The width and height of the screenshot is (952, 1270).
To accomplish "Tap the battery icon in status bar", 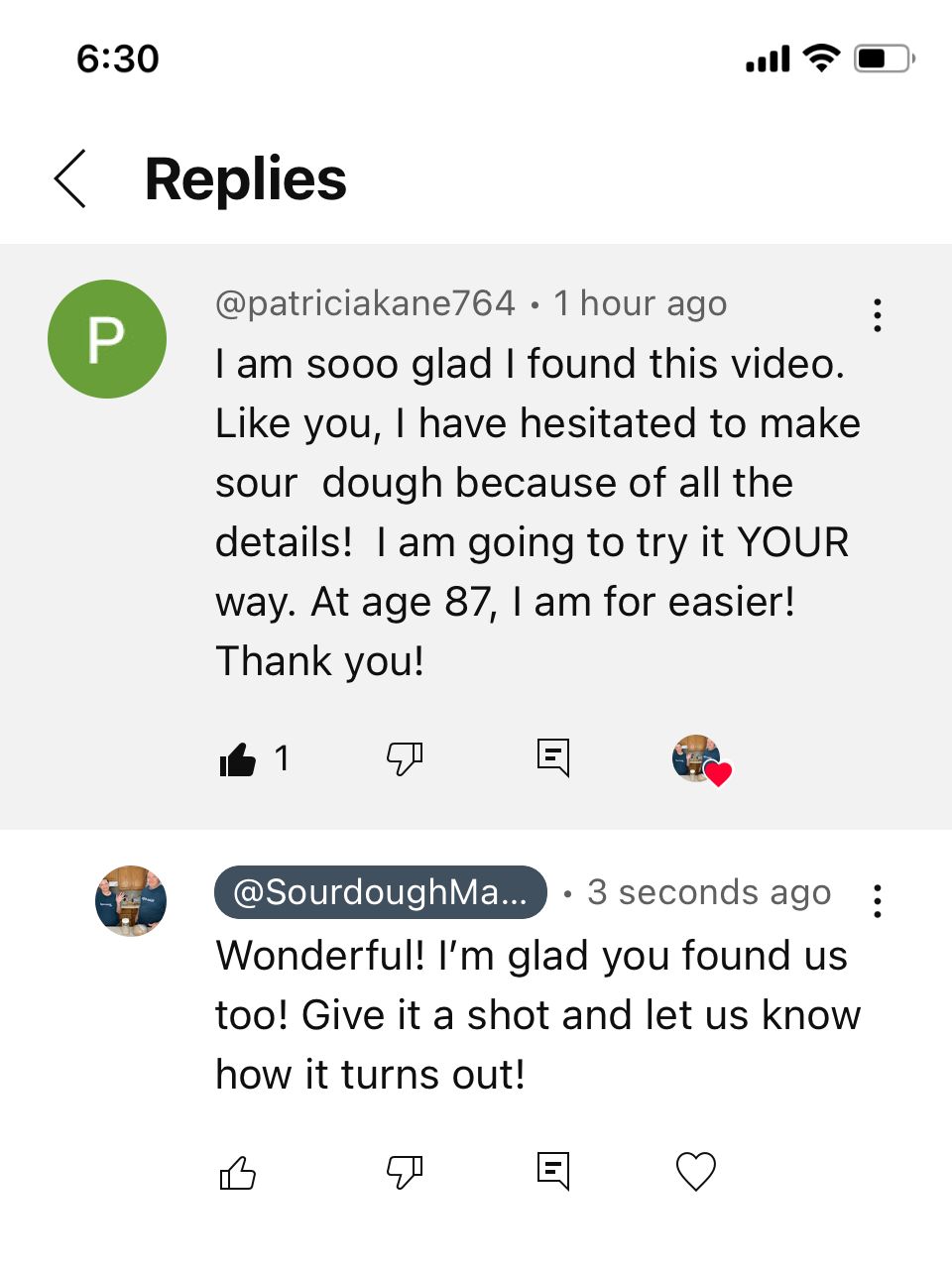I will tap(884, 58).
